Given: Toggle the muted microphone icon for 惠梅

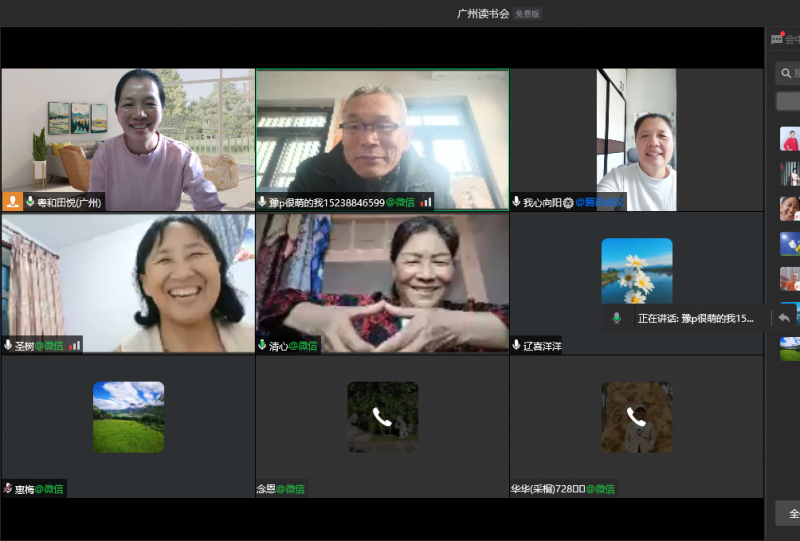Looking at the screenshot, I should [x=8, y=489].
